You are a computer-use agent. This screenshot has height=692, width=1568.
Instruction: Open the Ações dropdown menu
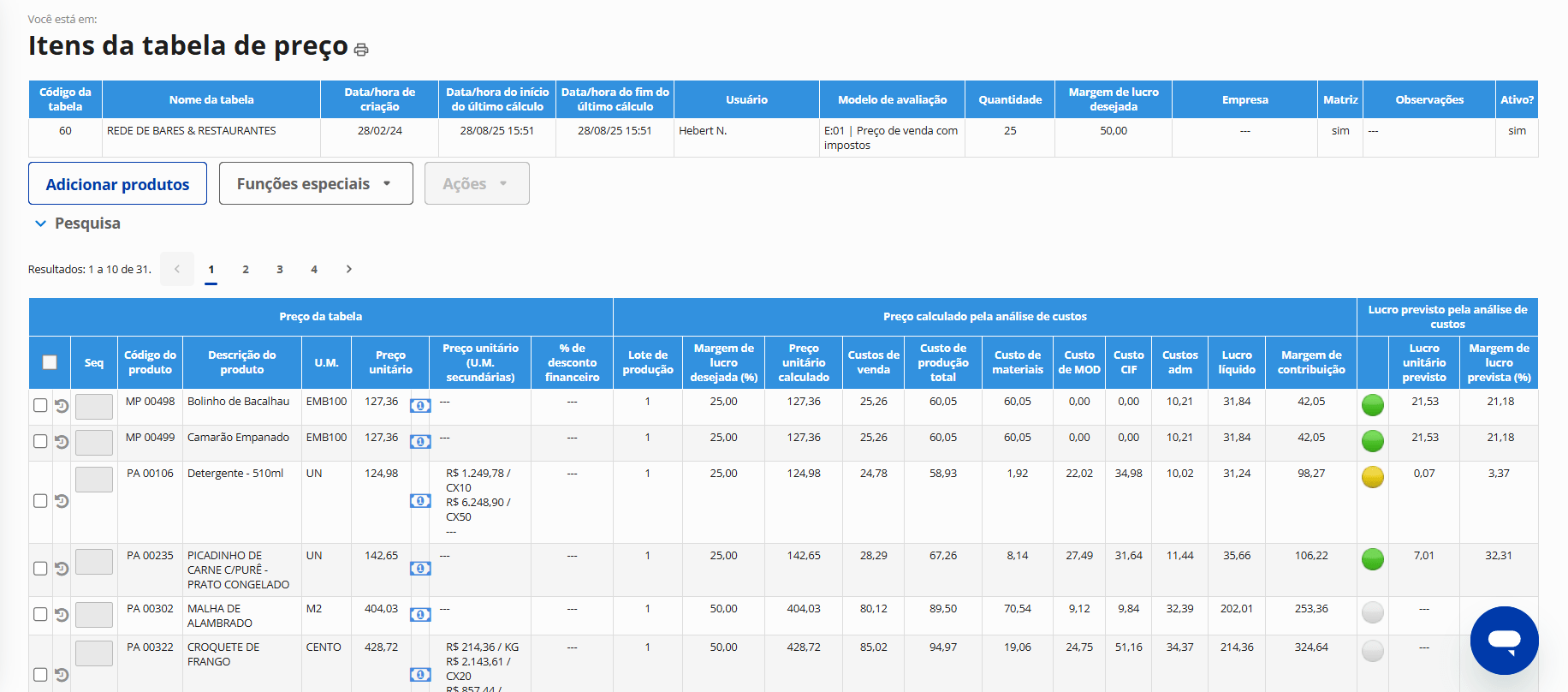click(x=476, y=183)
